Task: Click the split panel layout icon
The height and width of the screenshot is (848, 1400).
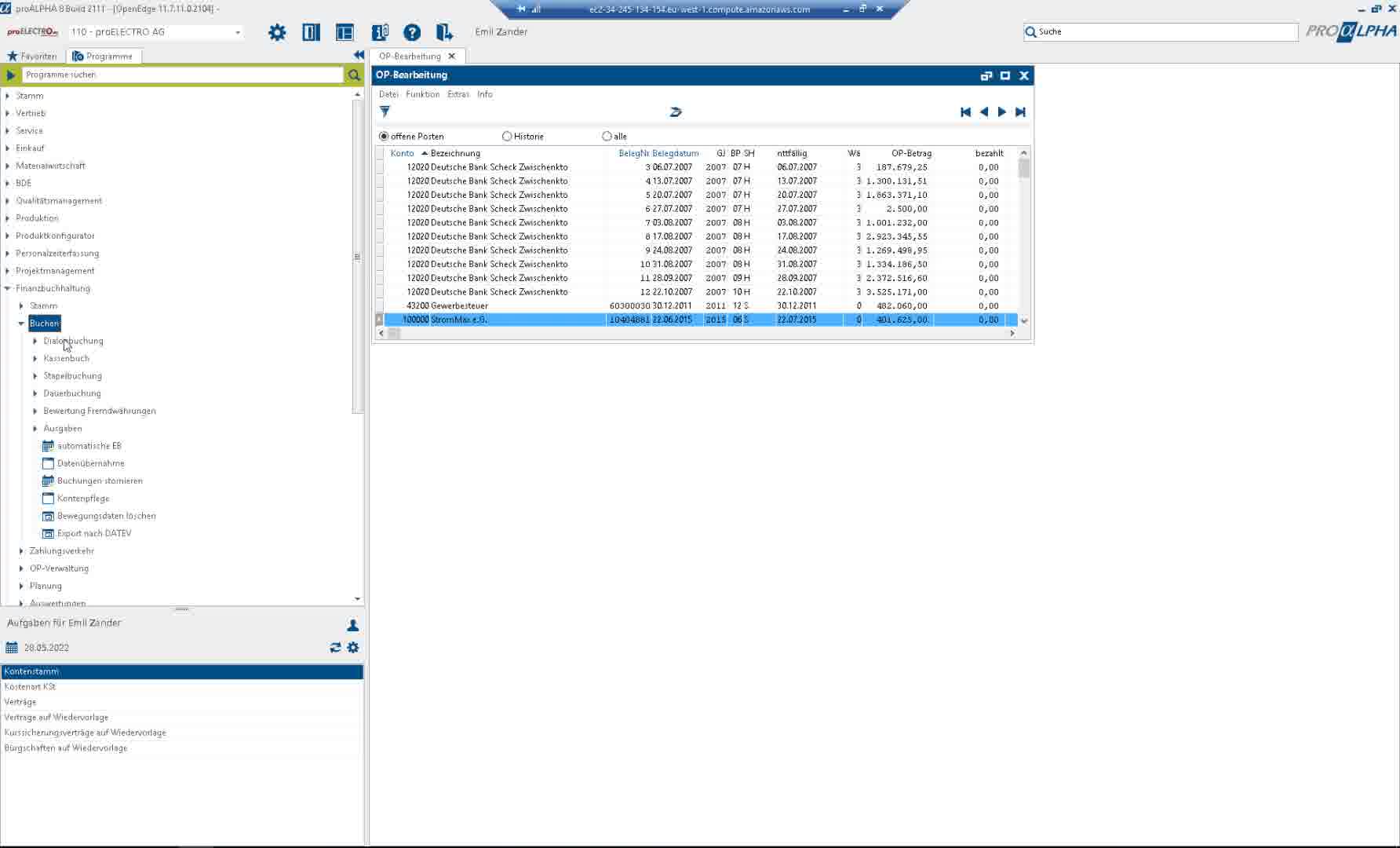Action: click(312, 32)
